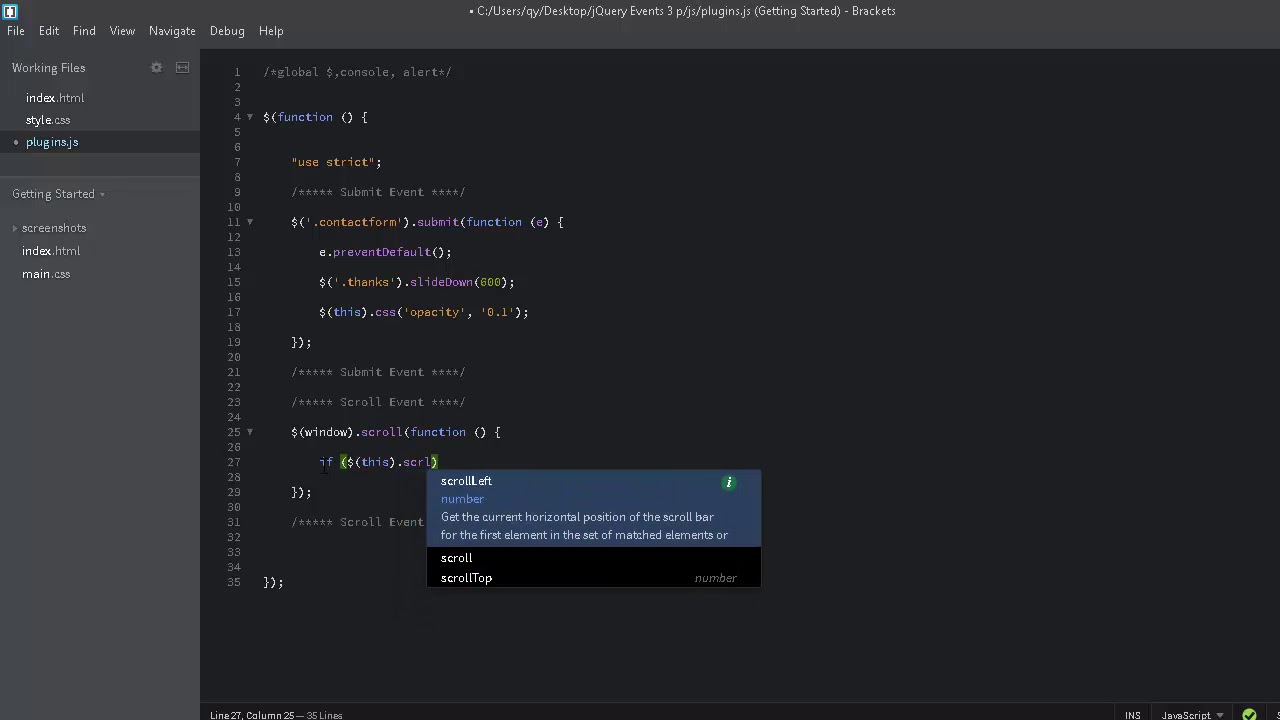
Task: Select index.html in Working Files
Action: [x=55, y=98]
